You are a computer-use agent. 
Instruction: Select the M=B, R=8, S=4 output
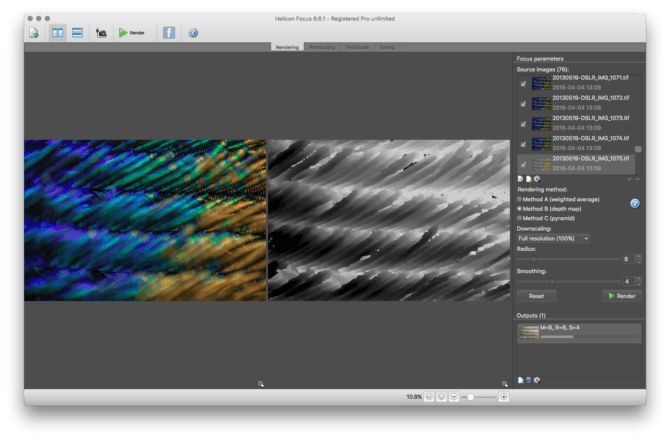pos(579,333)
